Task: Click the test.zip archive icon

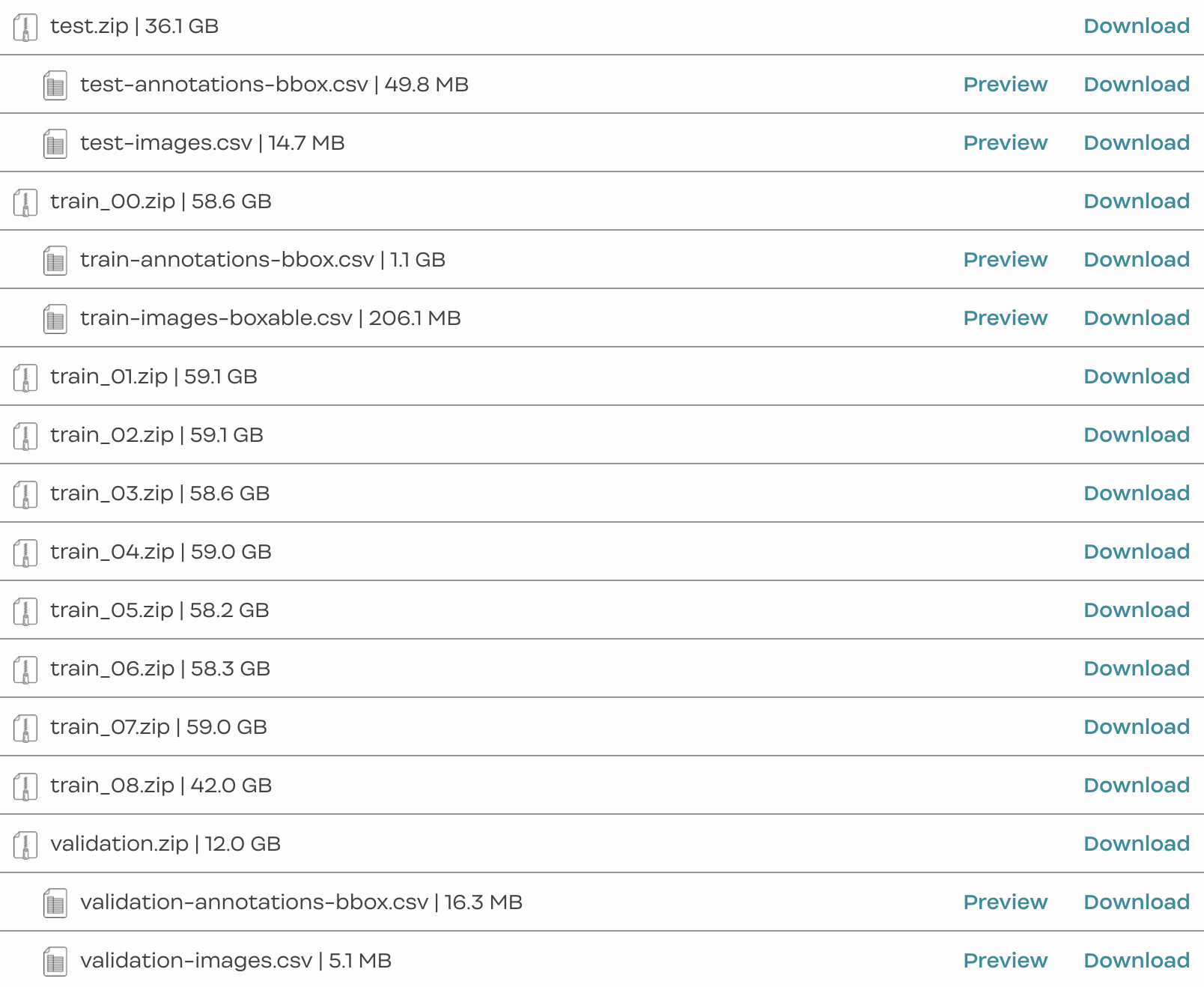Action: click(x=25, y=28)
